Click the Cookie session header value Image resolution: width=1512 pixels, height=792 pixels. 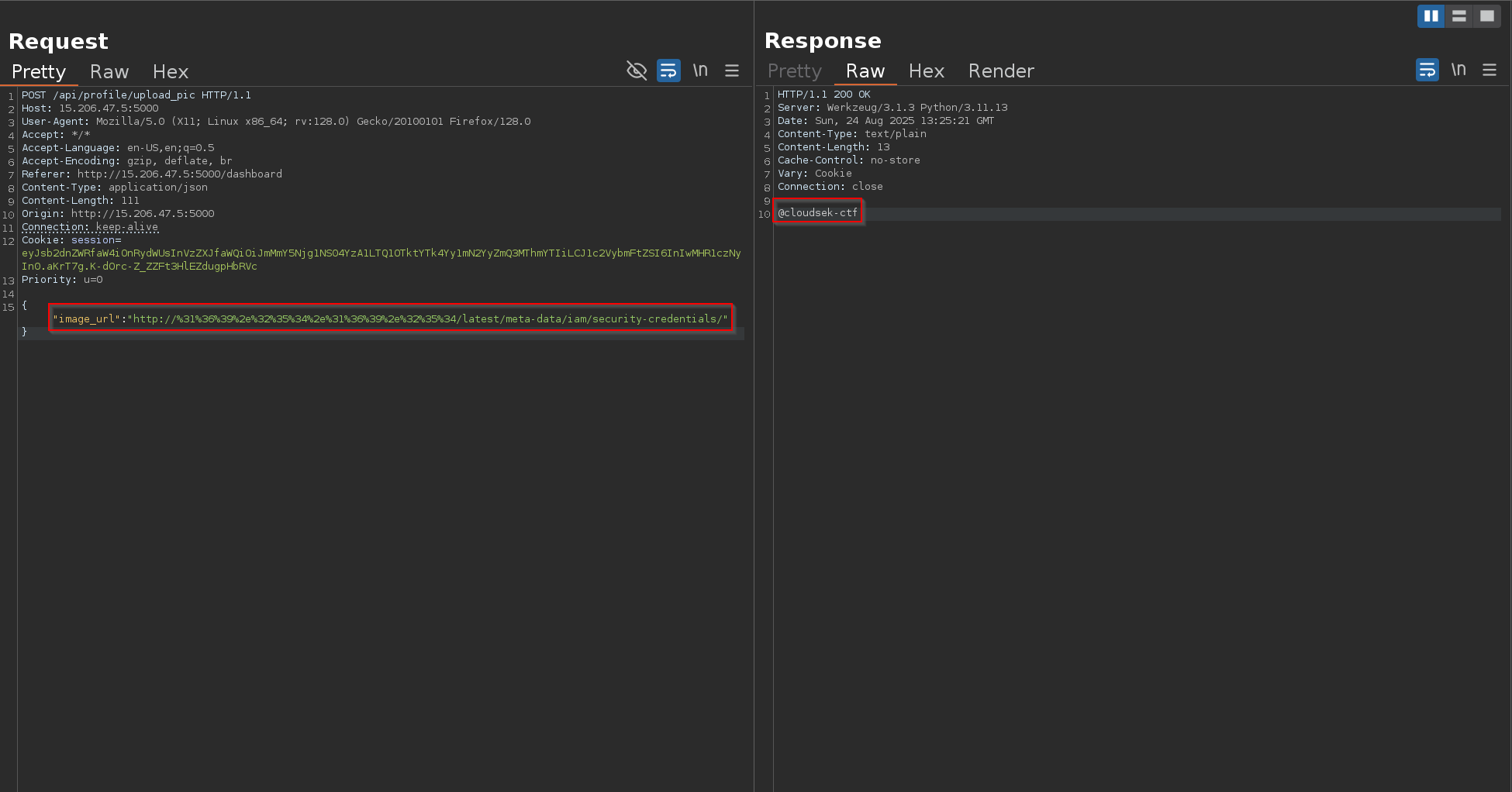(380, 253)
